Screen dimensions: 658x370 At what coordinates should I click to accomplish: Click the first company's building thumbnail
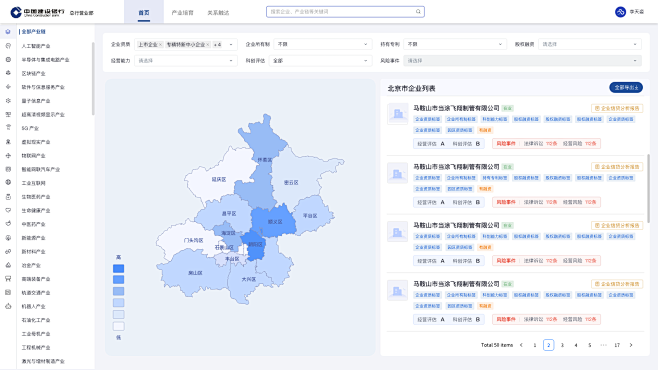(x=397, y=114)
